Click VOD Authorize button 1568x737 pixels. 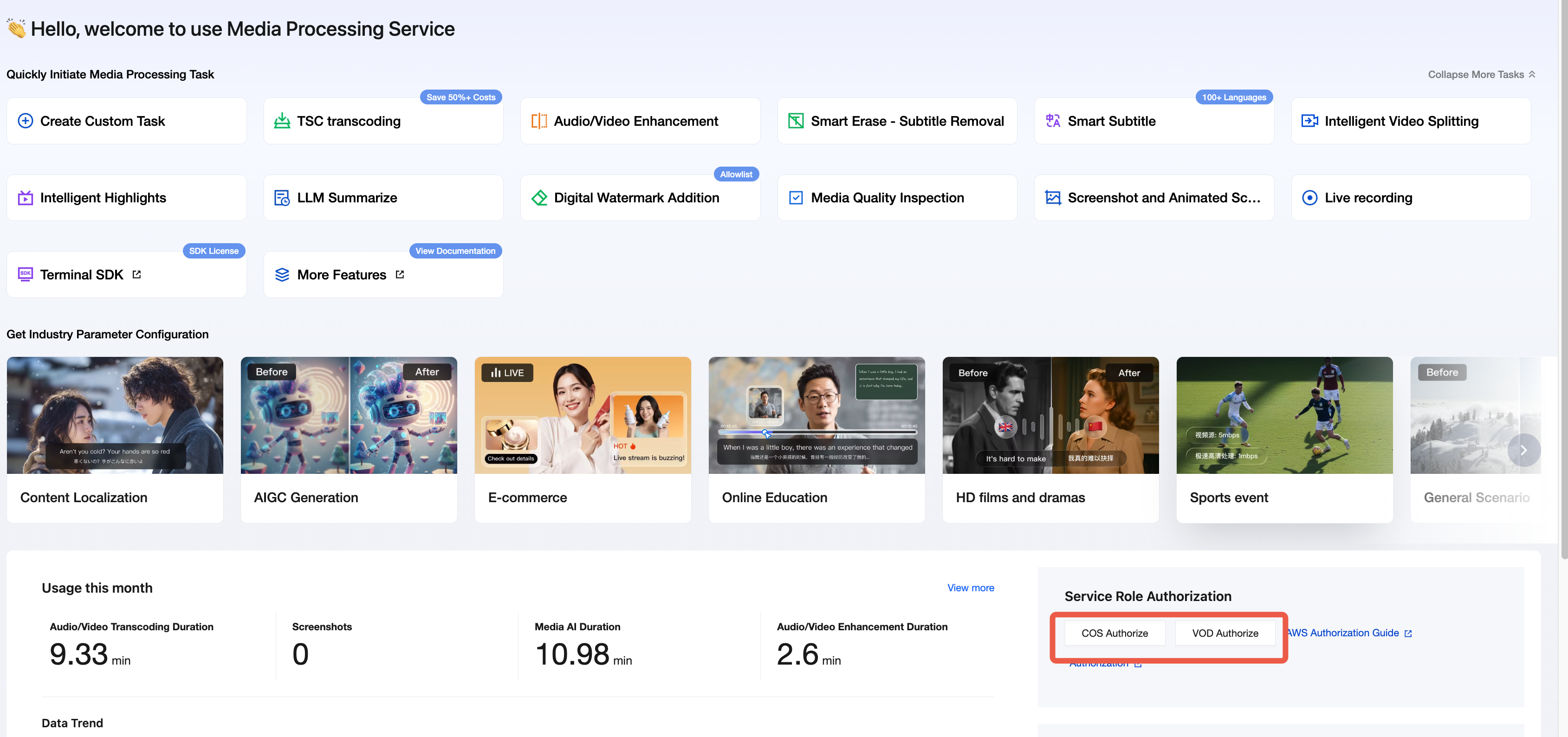[1225, 633]
